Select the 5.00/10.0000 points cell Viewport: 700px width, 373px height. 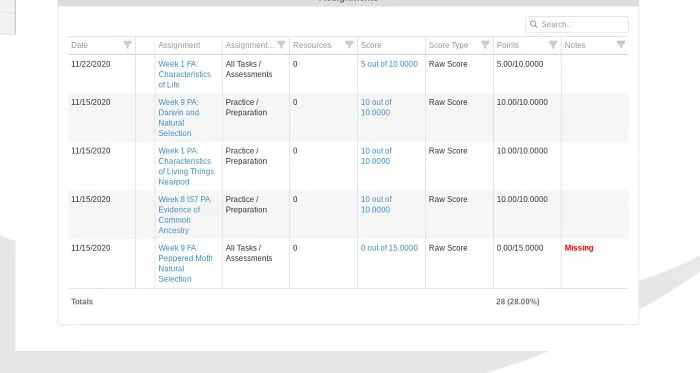pyautogui.click(x=520, y=64)
